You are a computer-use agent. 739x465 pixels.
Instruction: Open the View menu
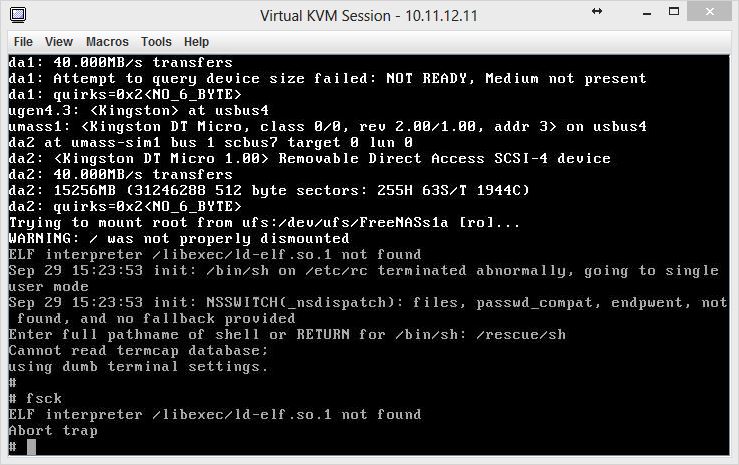[x=59, y=41]
